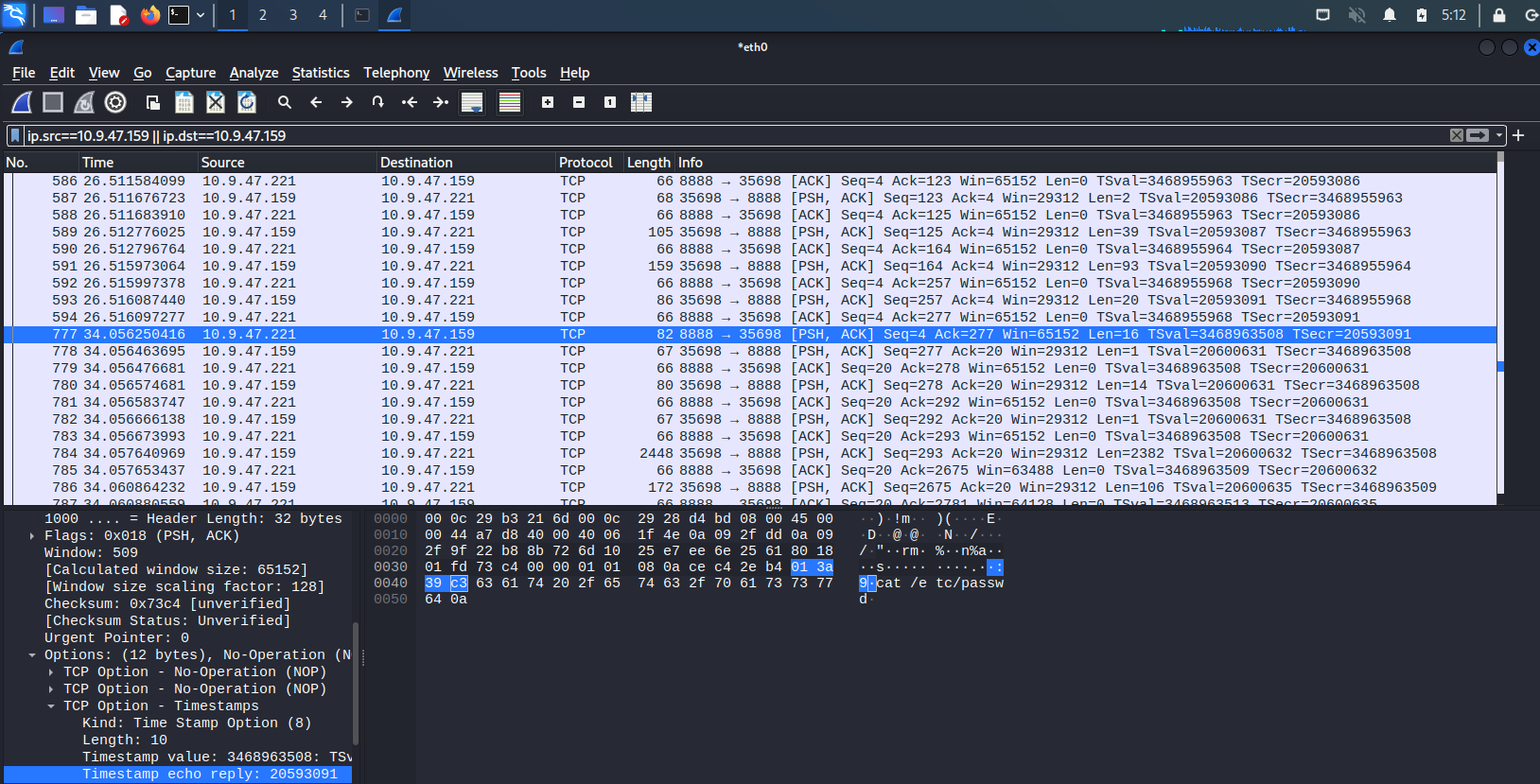Click the display filter bookmark icon

click(x=15, y=135)
